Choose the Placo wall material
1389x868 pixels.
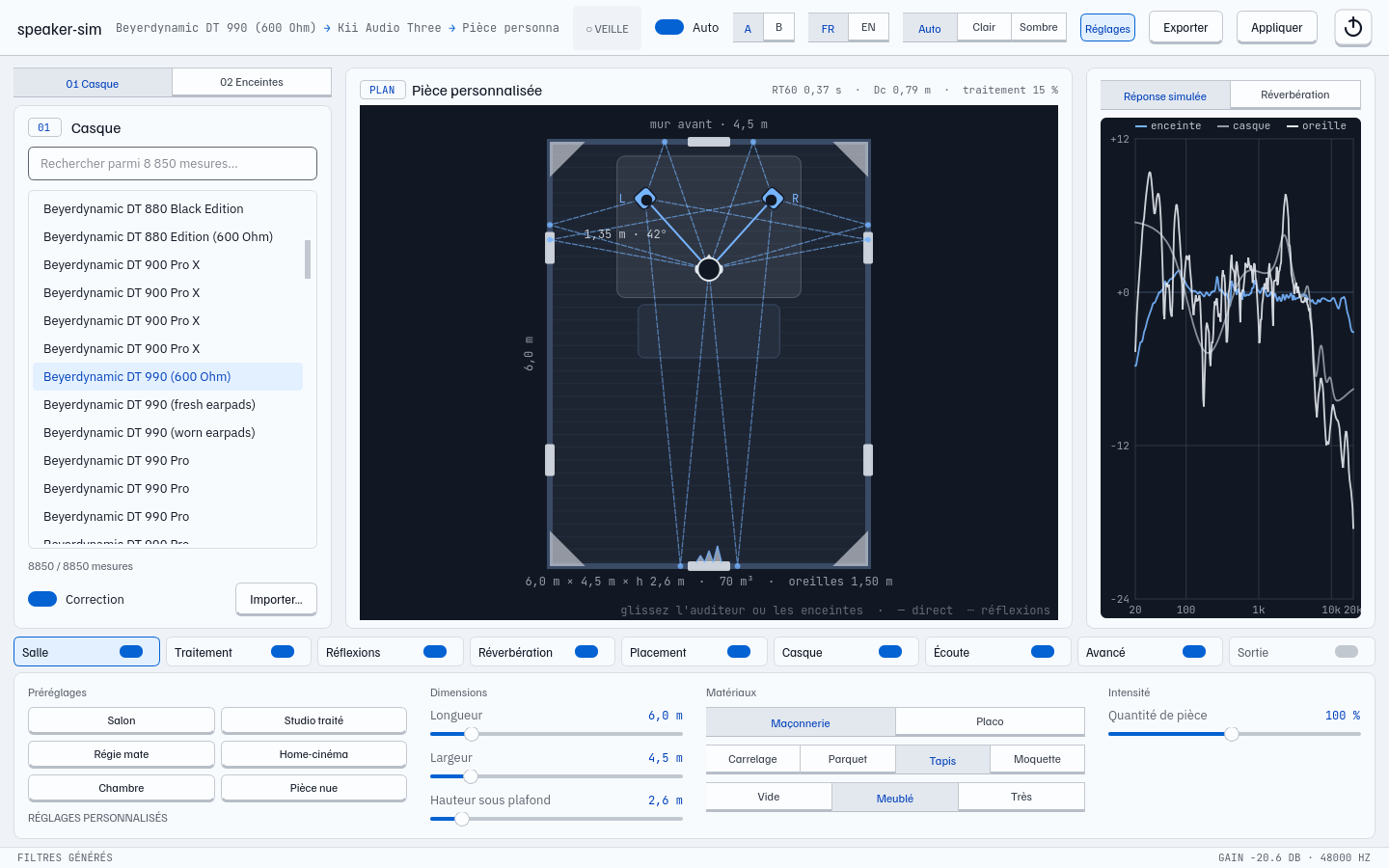(990, 721)
